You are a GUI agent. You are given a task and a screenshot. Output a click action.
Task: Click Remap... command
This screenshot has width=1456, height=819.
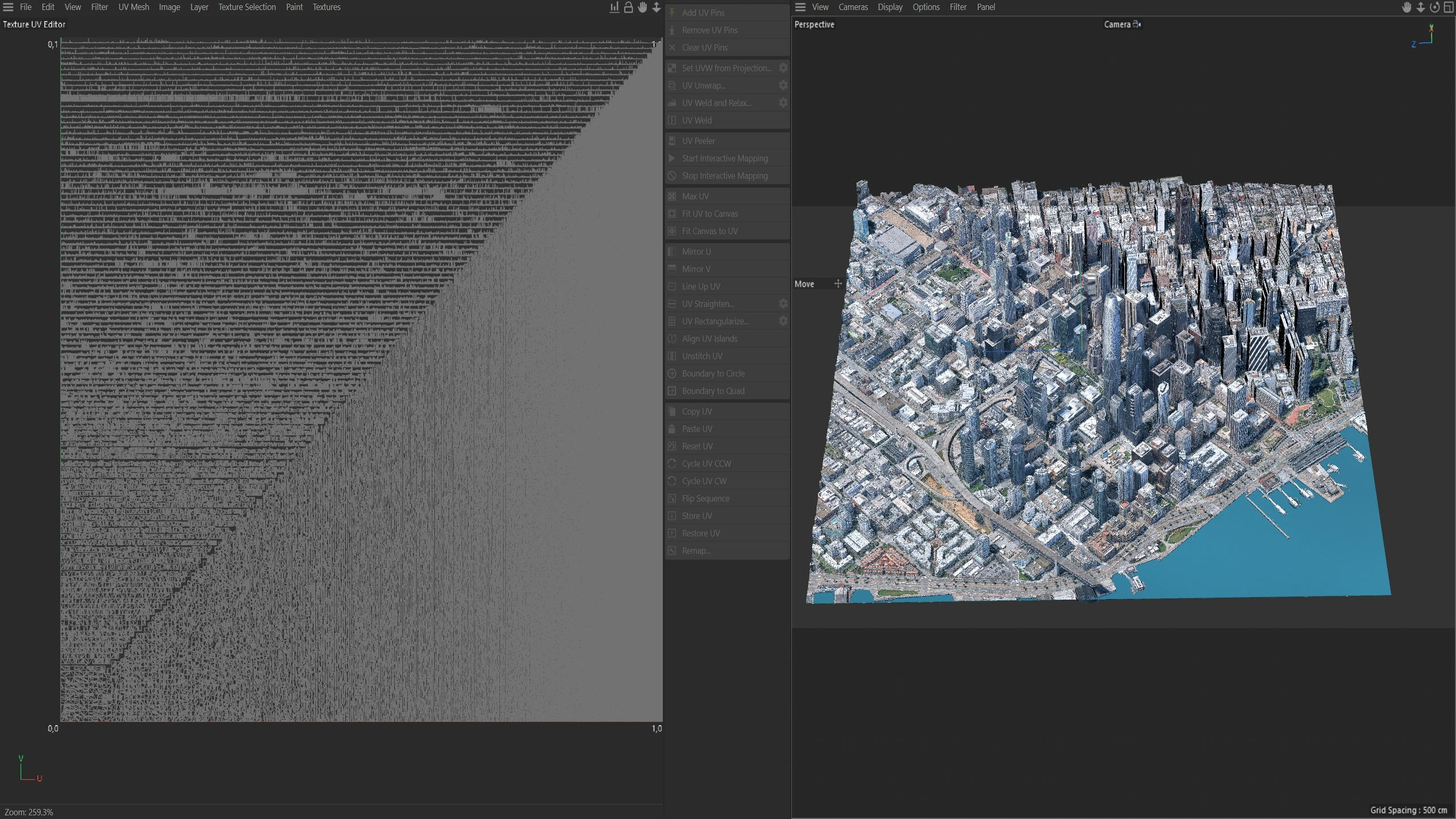pyautogui.click(x=727, y=551)
